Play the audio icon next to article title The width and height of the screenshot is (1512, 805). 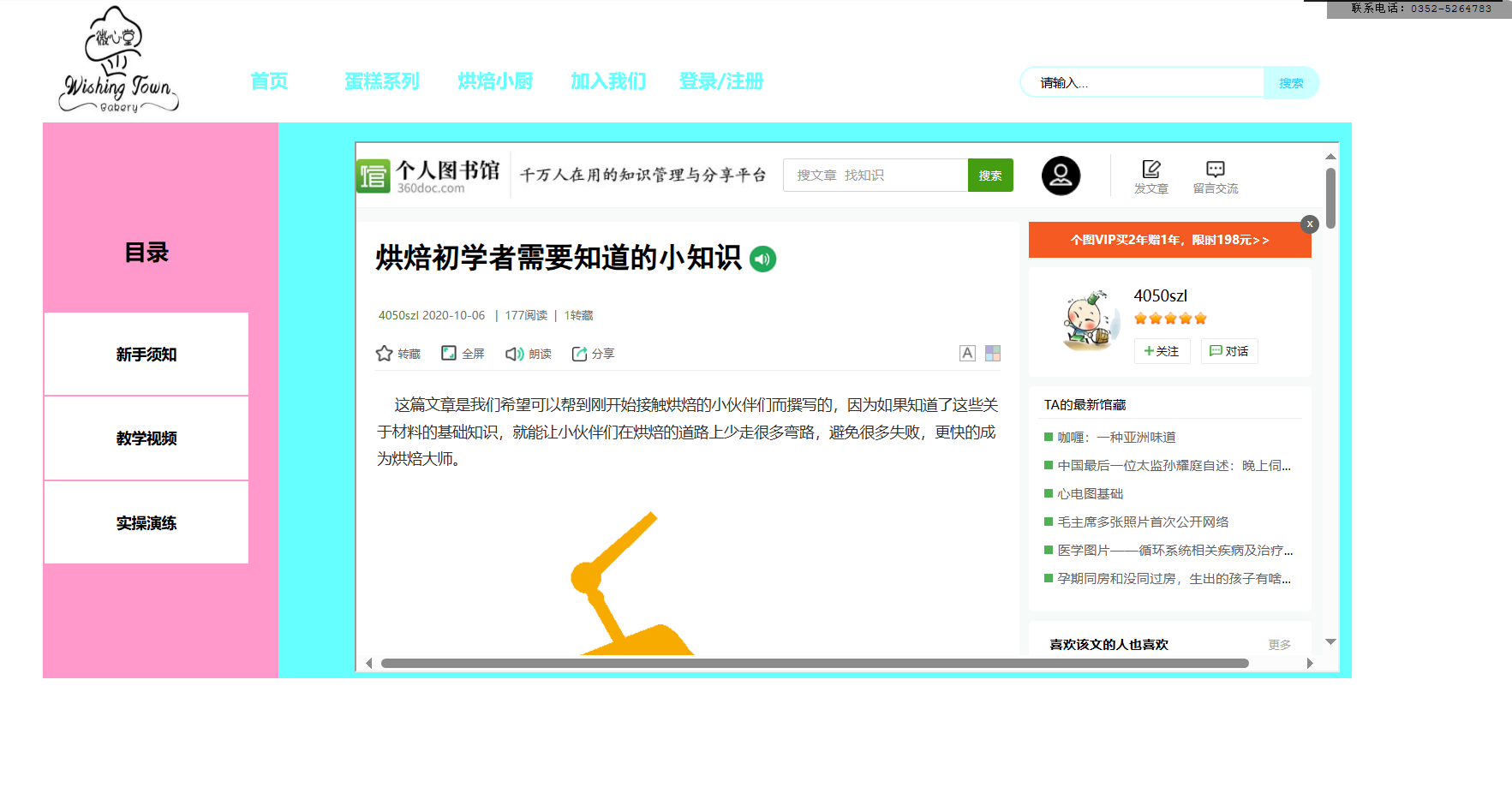click(762, 259)
